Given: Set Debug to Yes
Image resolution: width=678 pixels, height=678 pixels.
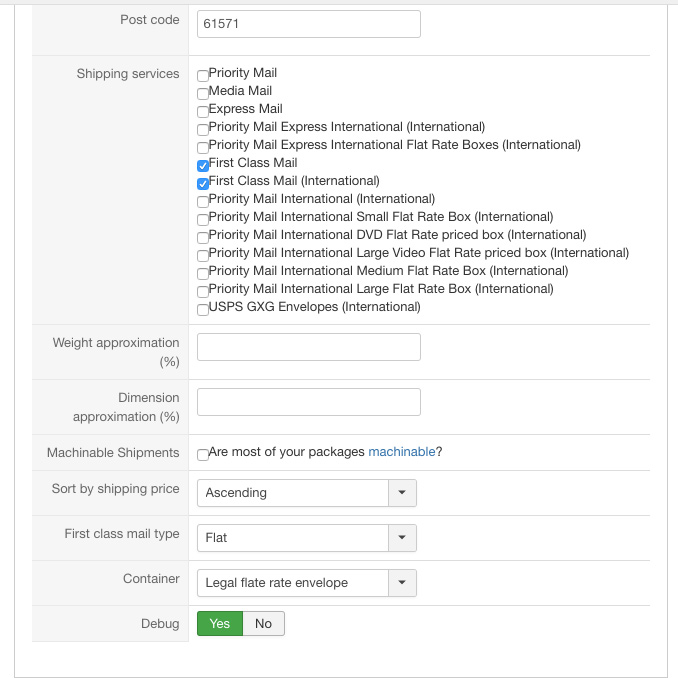Looking at the screenshot, I should tap(220, 623).
